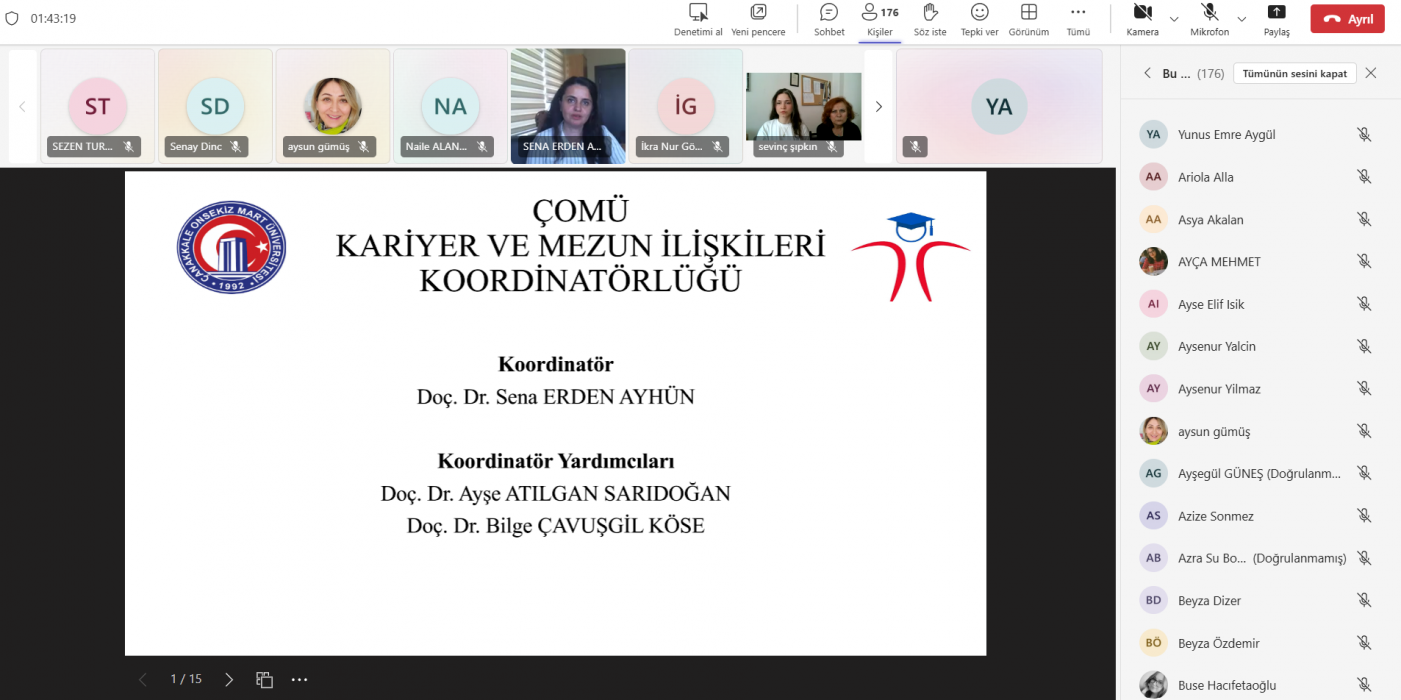Click mic-off icon beside Asya Akalan
This screenshot has width=1401, height=700.
click(1363, 219)
